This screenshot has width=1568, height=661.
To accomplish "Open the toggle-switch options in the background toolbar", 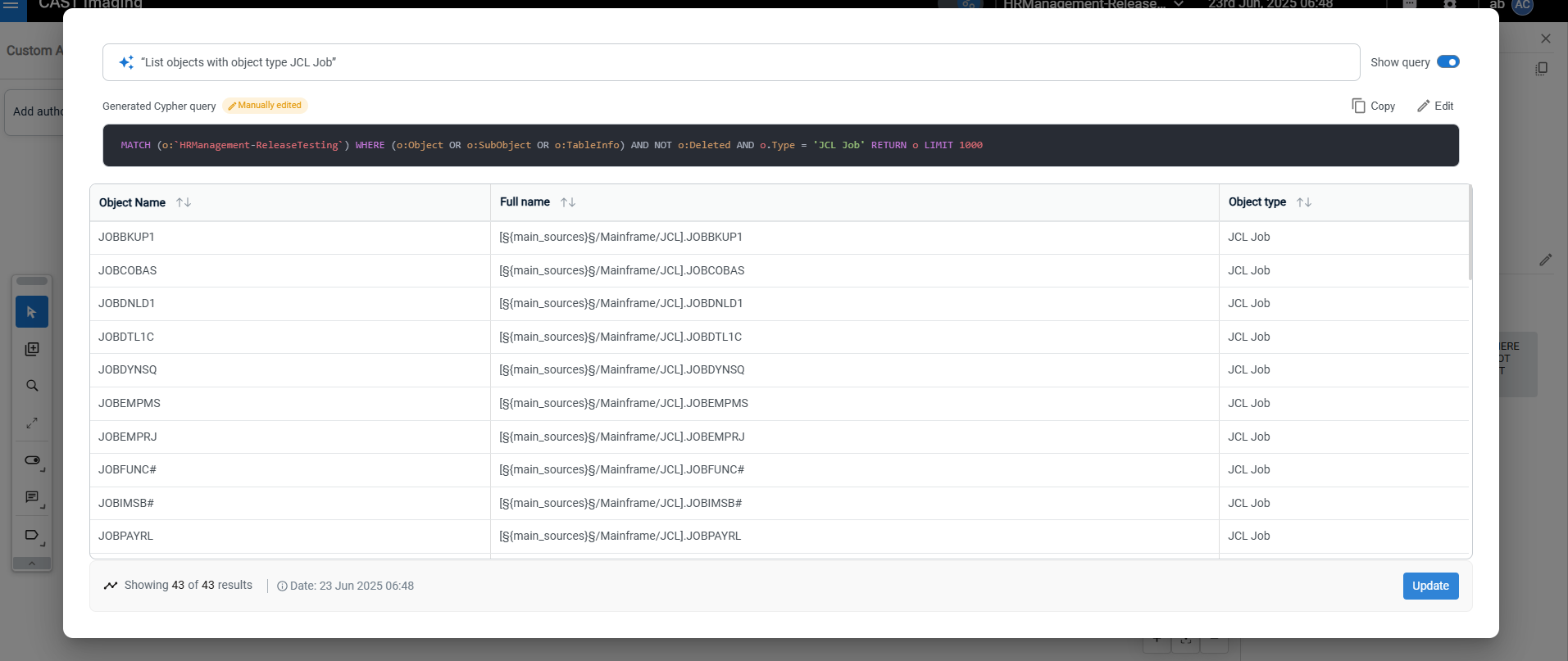I will (x=32, y=460).
